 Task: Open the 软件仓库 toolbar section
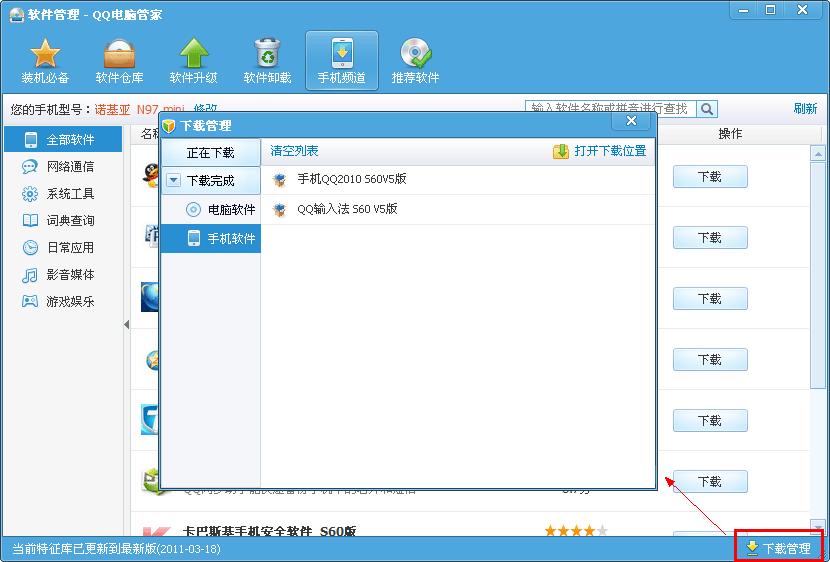[x=119, y=61]
